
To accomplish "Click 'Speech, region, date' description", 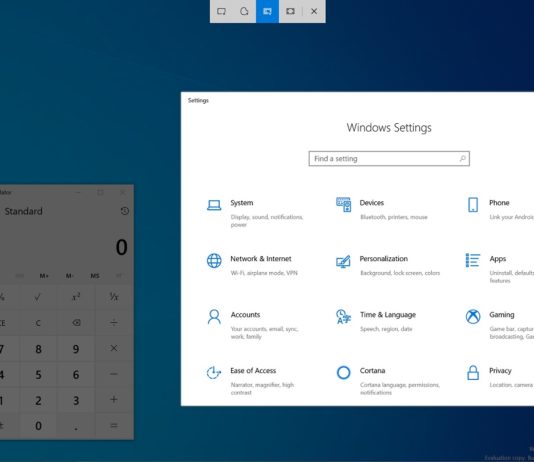I will [386, 329].
